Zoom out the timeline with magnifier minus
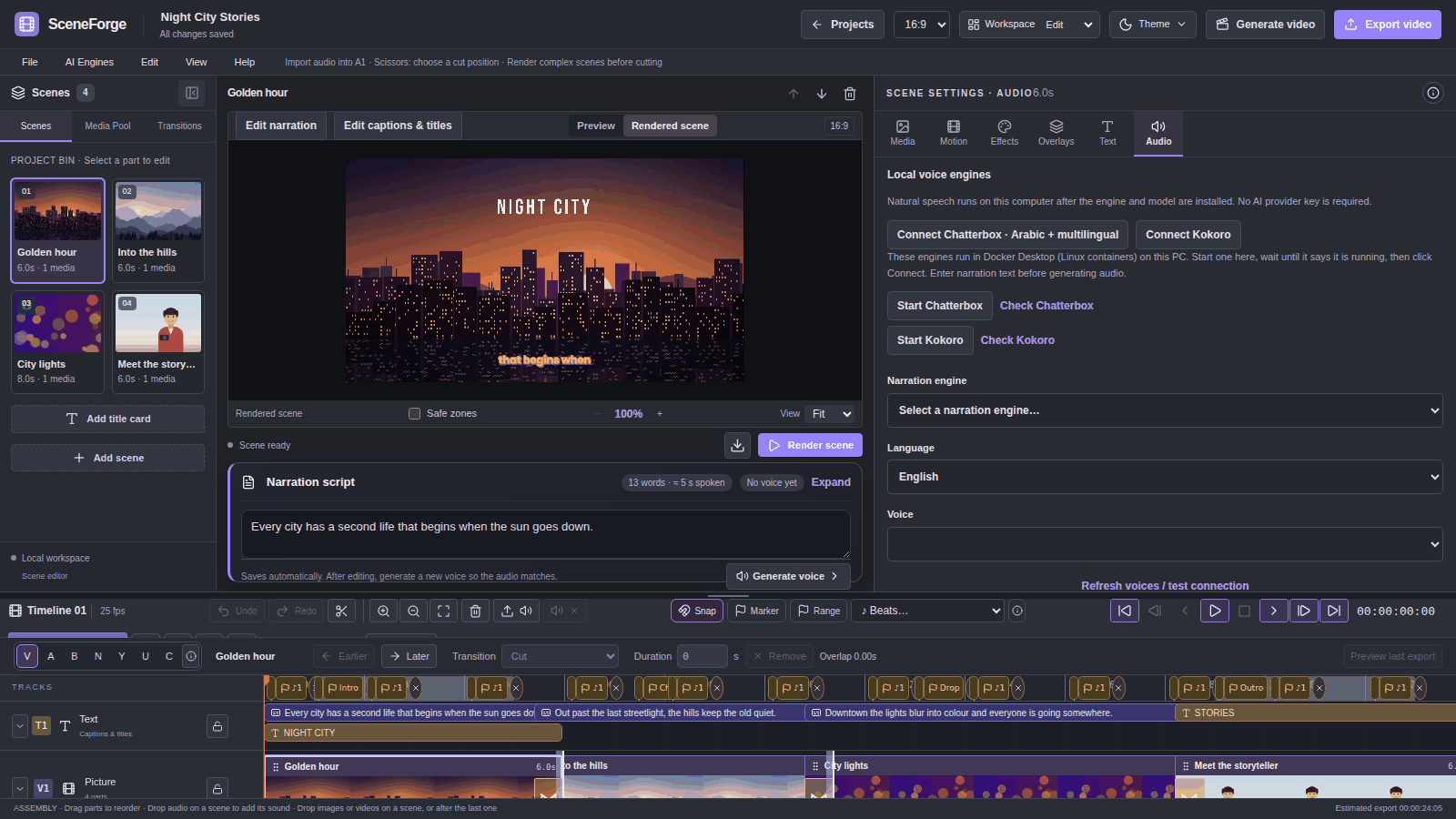Viewport: 1456px width, 819px height. tap(414, 611)
